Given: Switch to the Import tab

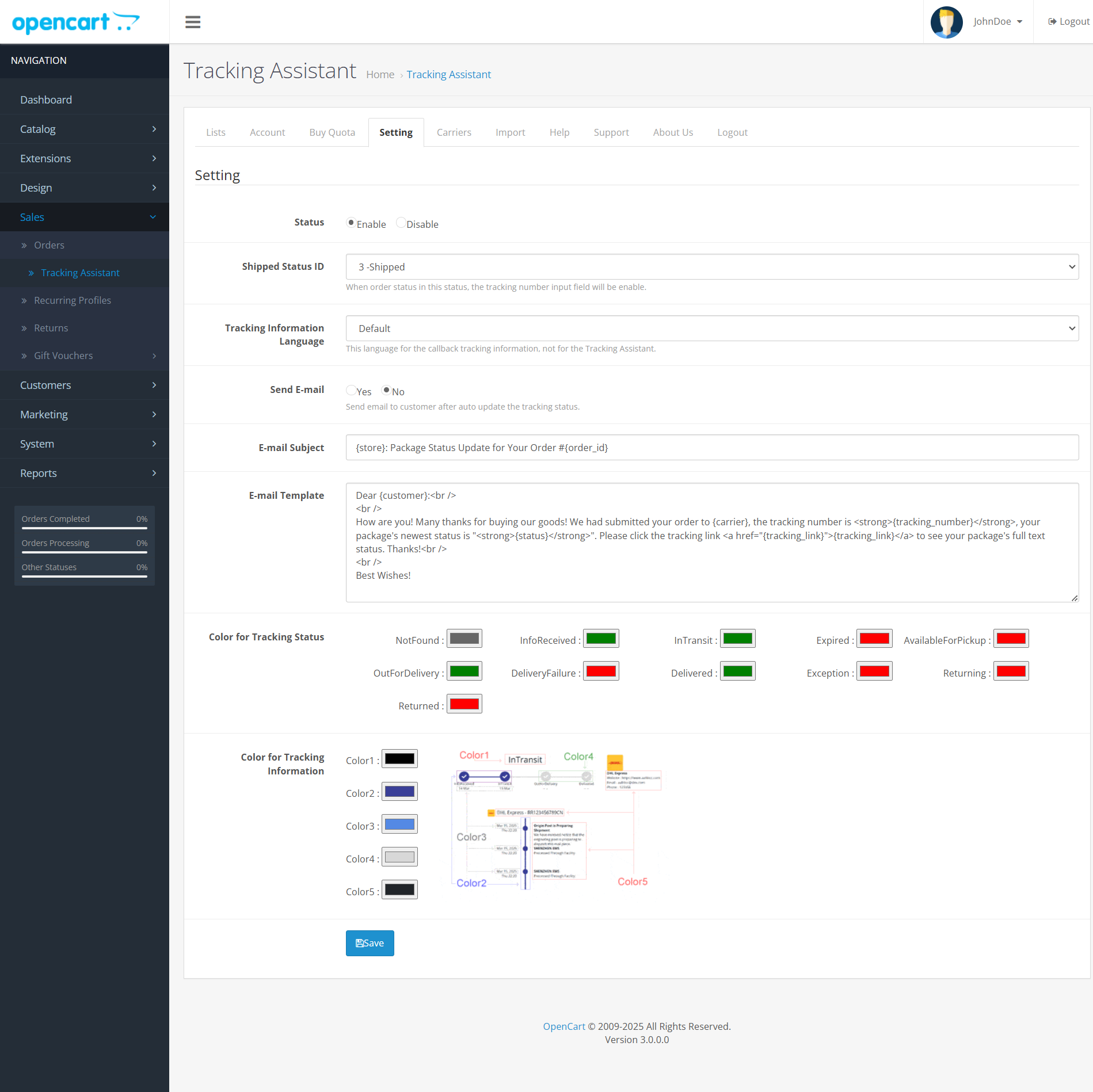Looking at the screenshot, I should pyautogui.click(x=510, y=132).
